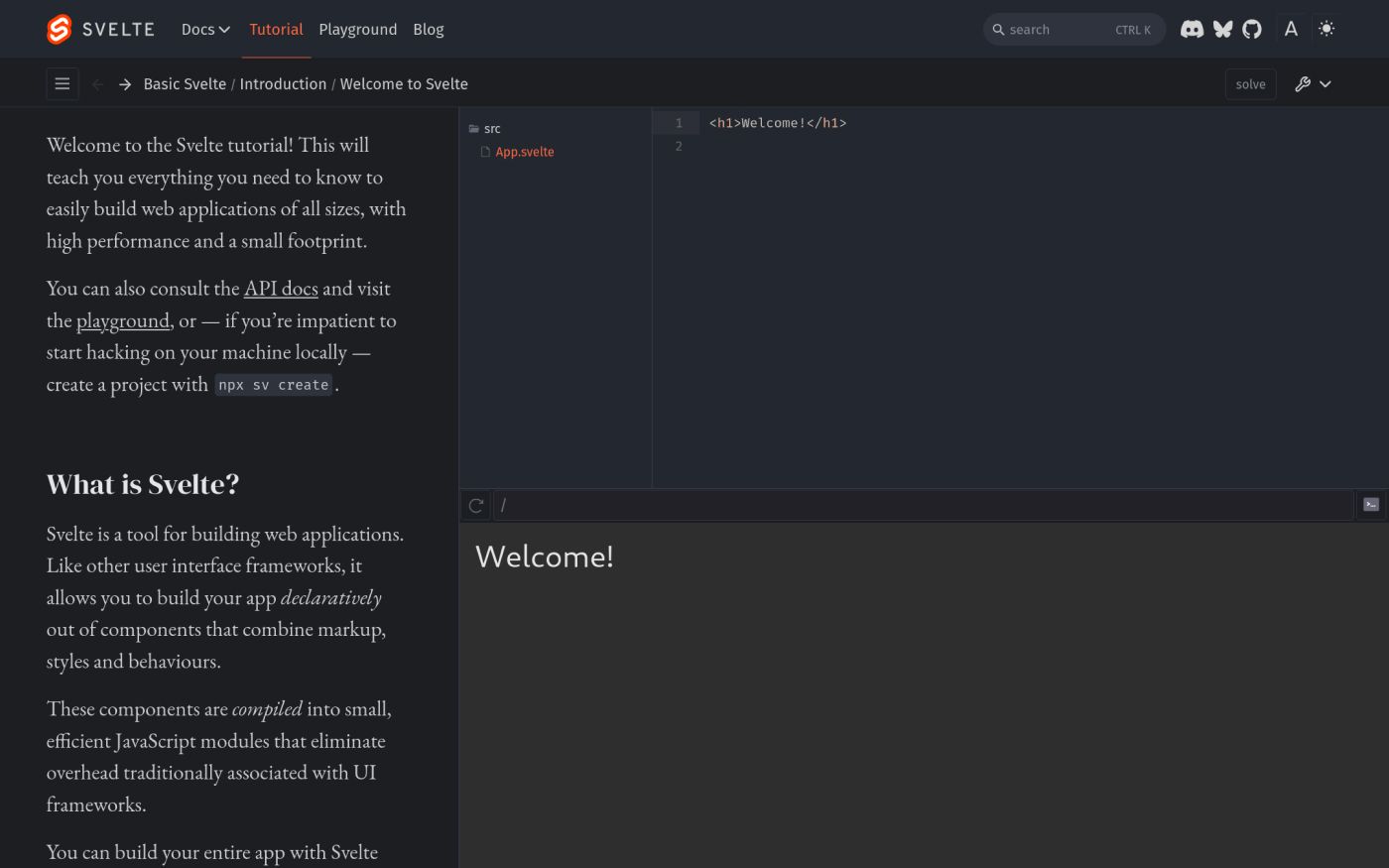Reload the preview pane
The height and width of the screenshot is (868, 1389).
pos(476,506)
